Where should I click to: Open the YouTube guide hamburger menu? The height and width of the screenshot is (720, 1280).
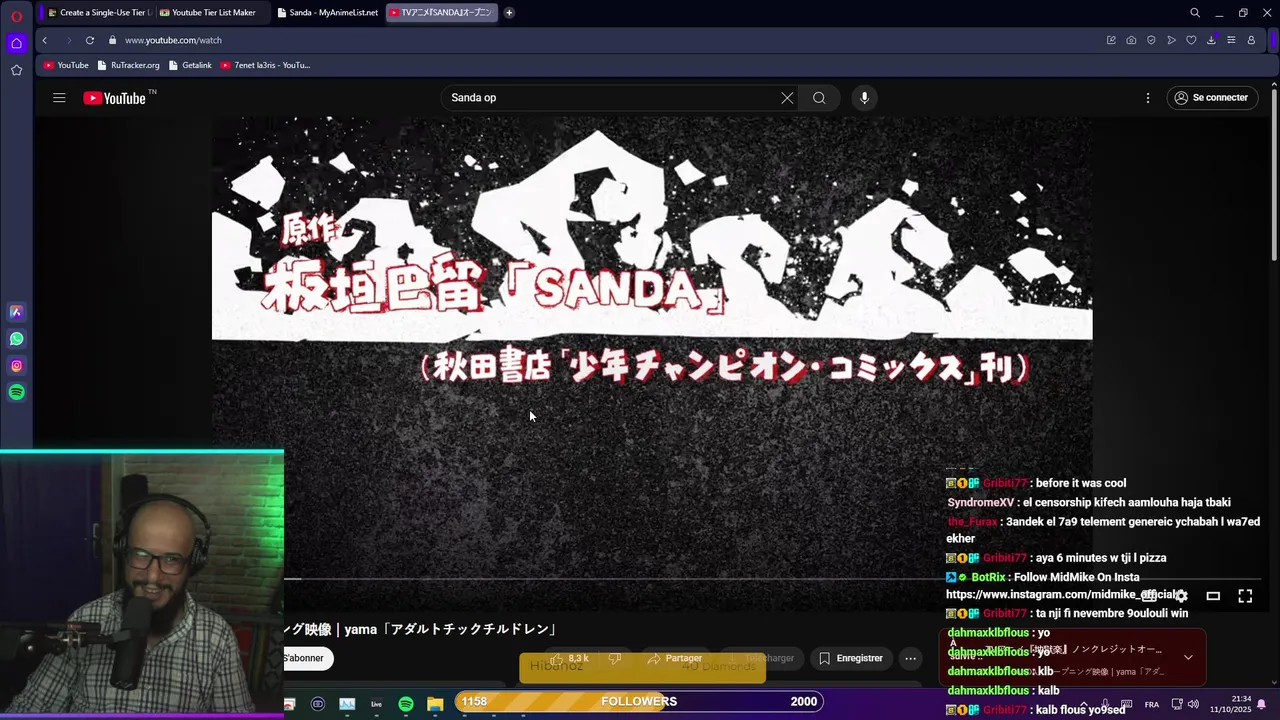click(x=59, y=98)
